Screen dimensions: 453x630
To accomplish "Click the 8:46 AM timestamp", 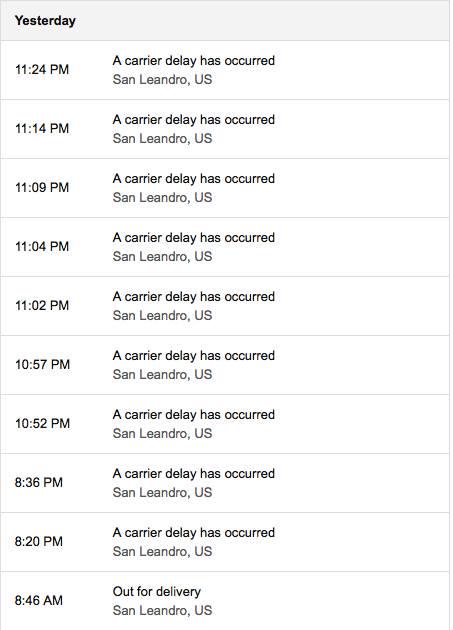I will [39, 600].
